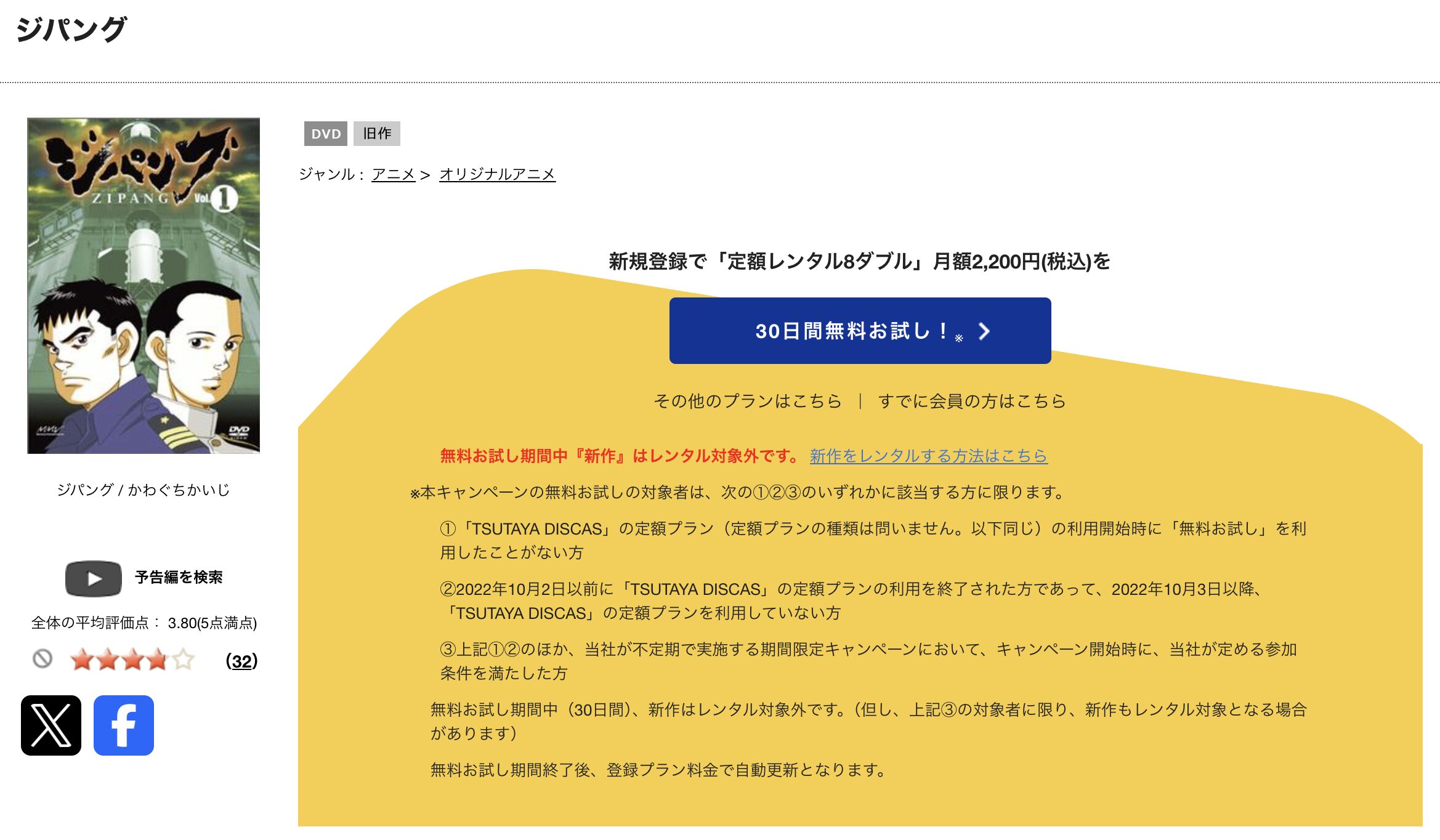Open the アニメ genre link
Image resolution: width=1440 pixels, height=840 pixels.
pyautogui.click(x=394, y=174)
